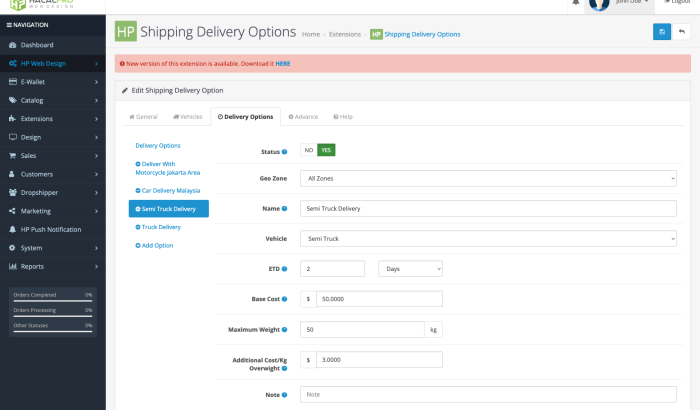Viewport: 700px width, 410px height.
Task: Expand the E-Wallet menu
Action: click(53, 82)
